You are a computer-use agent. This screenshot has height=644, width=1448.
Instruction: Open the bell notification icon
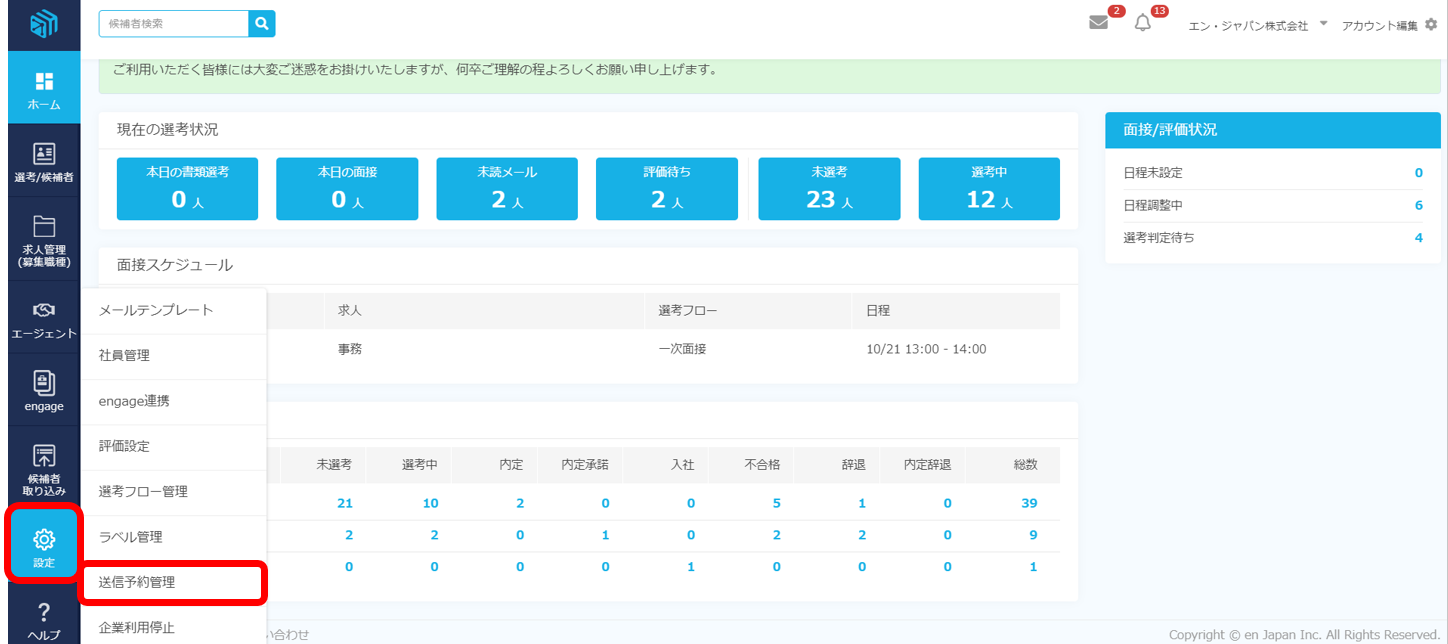click(1143, 23)
